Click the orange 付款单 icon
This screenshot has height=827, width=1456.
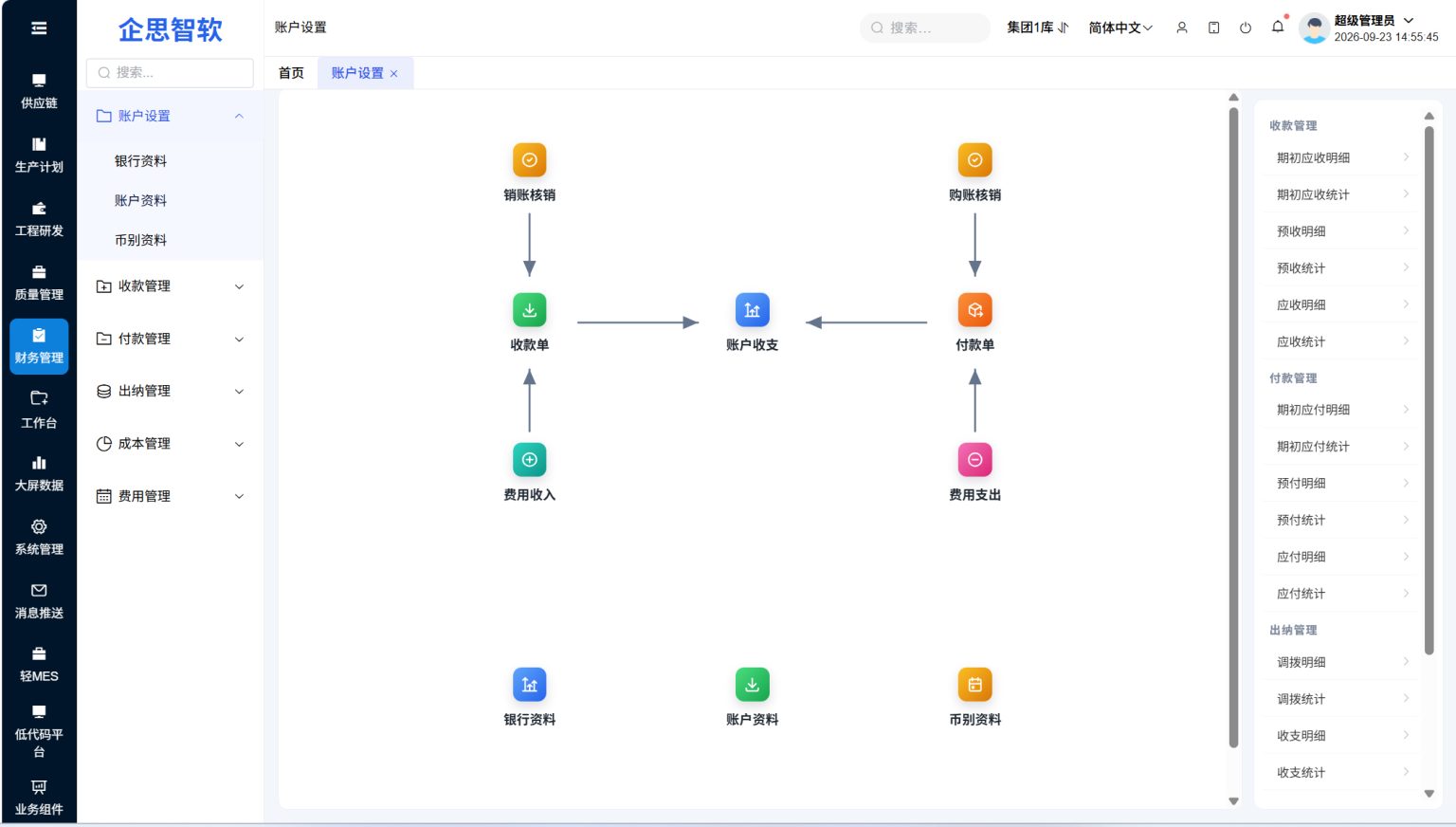tap(974, 310)
